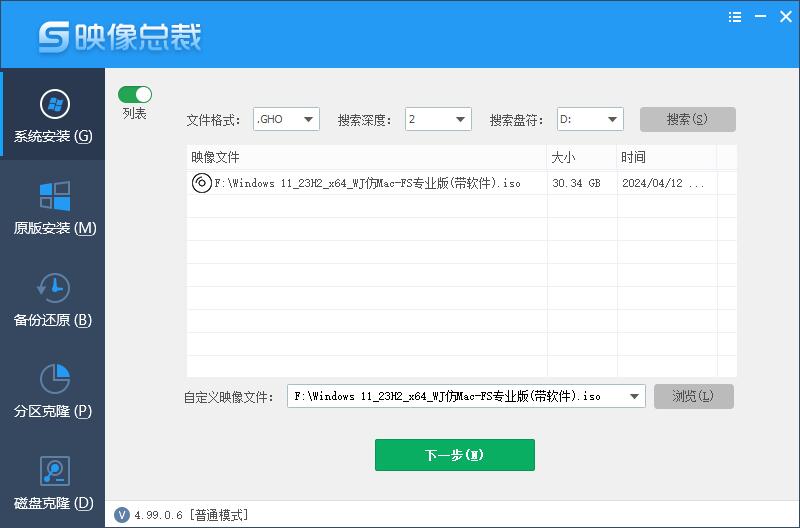Expand the 搜索盘符 drive dropdown
The width and height of the screenshot is (800, 528).
[613, 120]
